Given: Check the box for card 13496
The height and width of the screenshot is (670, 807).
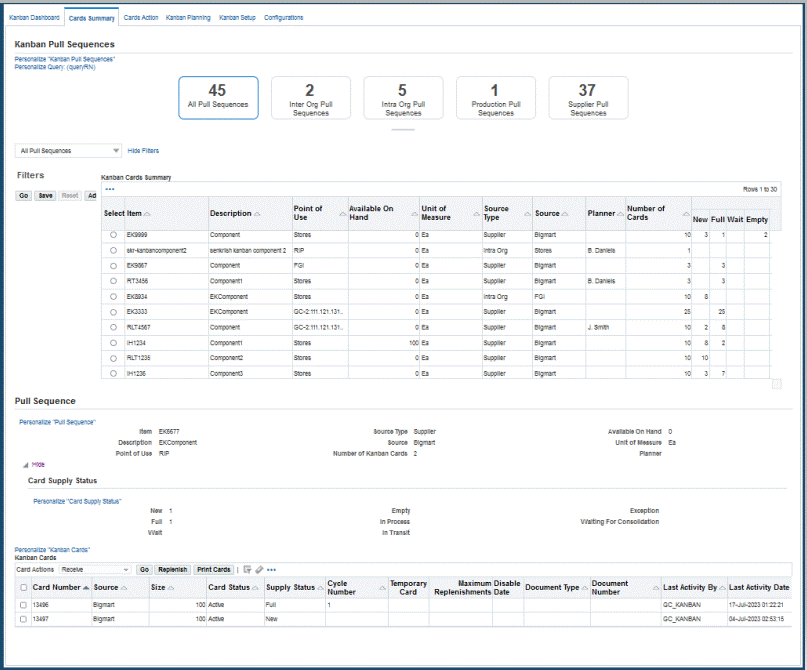Looking at the screenshot, I should tap(23, 605).
